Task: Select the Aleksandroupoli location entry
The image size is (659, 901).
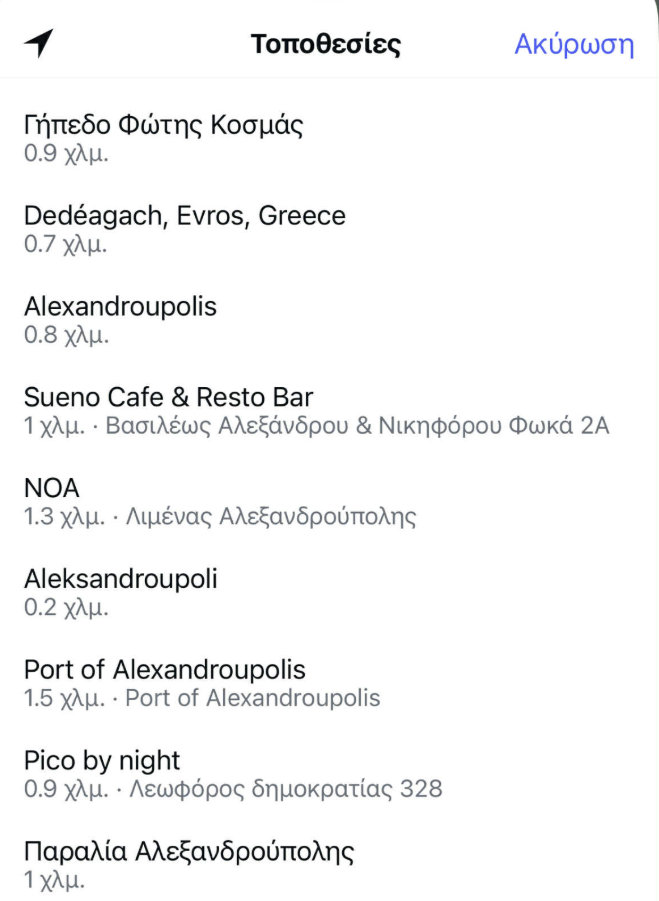Action: click(120, 579)
